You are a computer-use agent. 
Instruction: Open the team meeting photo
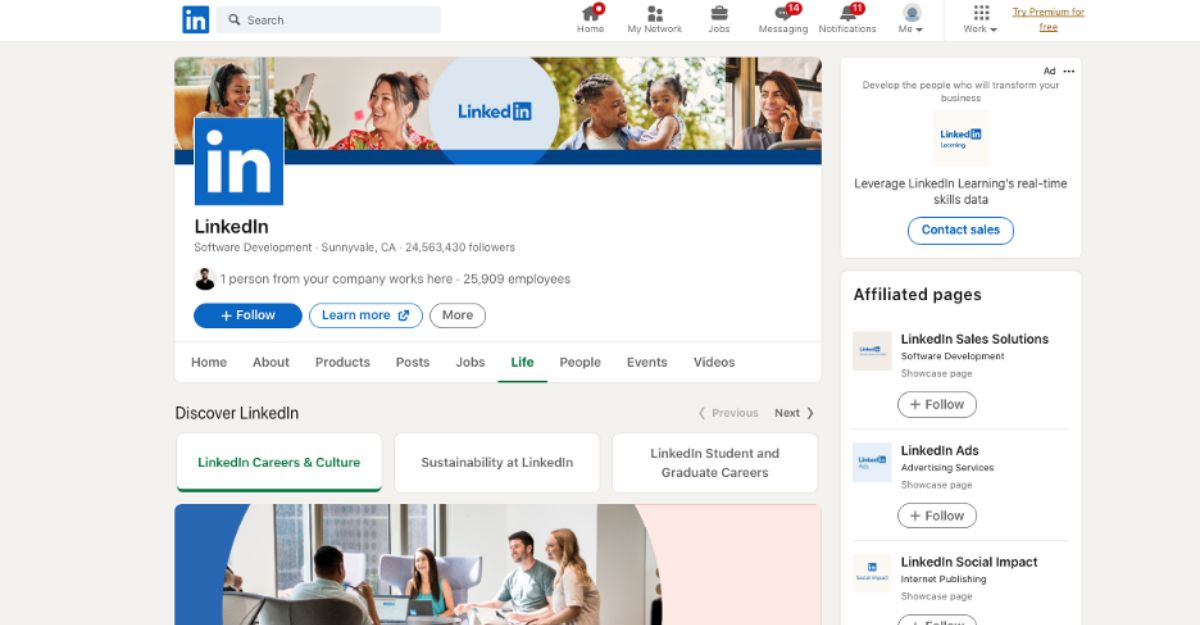tap(498, 564)
